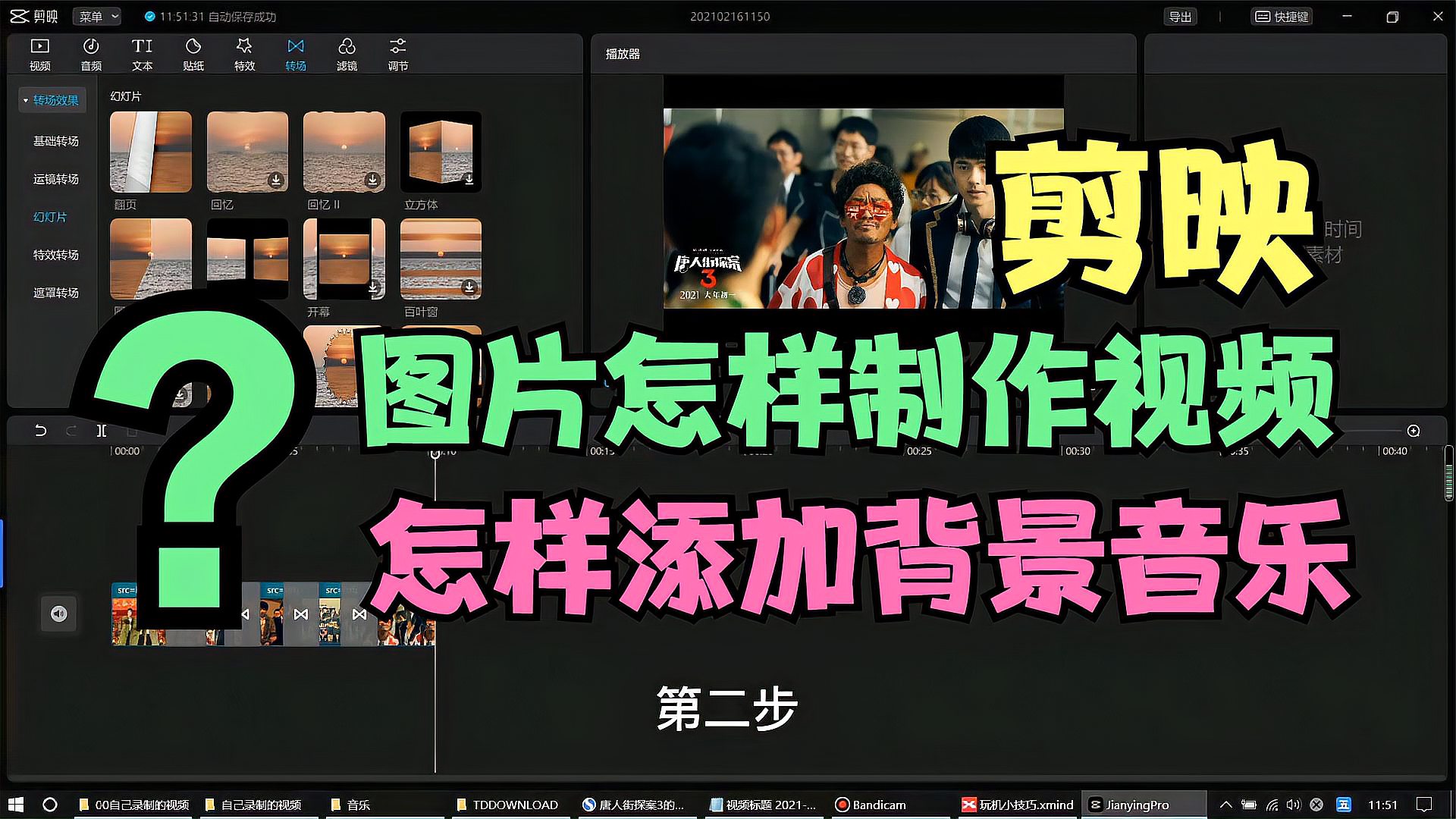The width and height of the screenshot is (1456, 819).
Task: Open the volume control in tray
Action: [1294, 805]
